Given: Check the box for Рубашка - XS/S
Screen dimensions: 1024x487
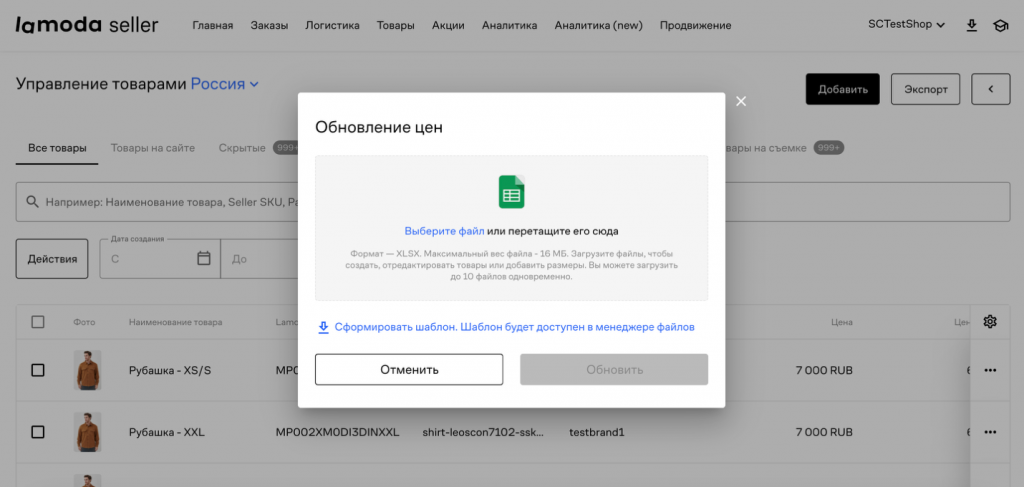Looking at the screenshot, I should [38, 370].
